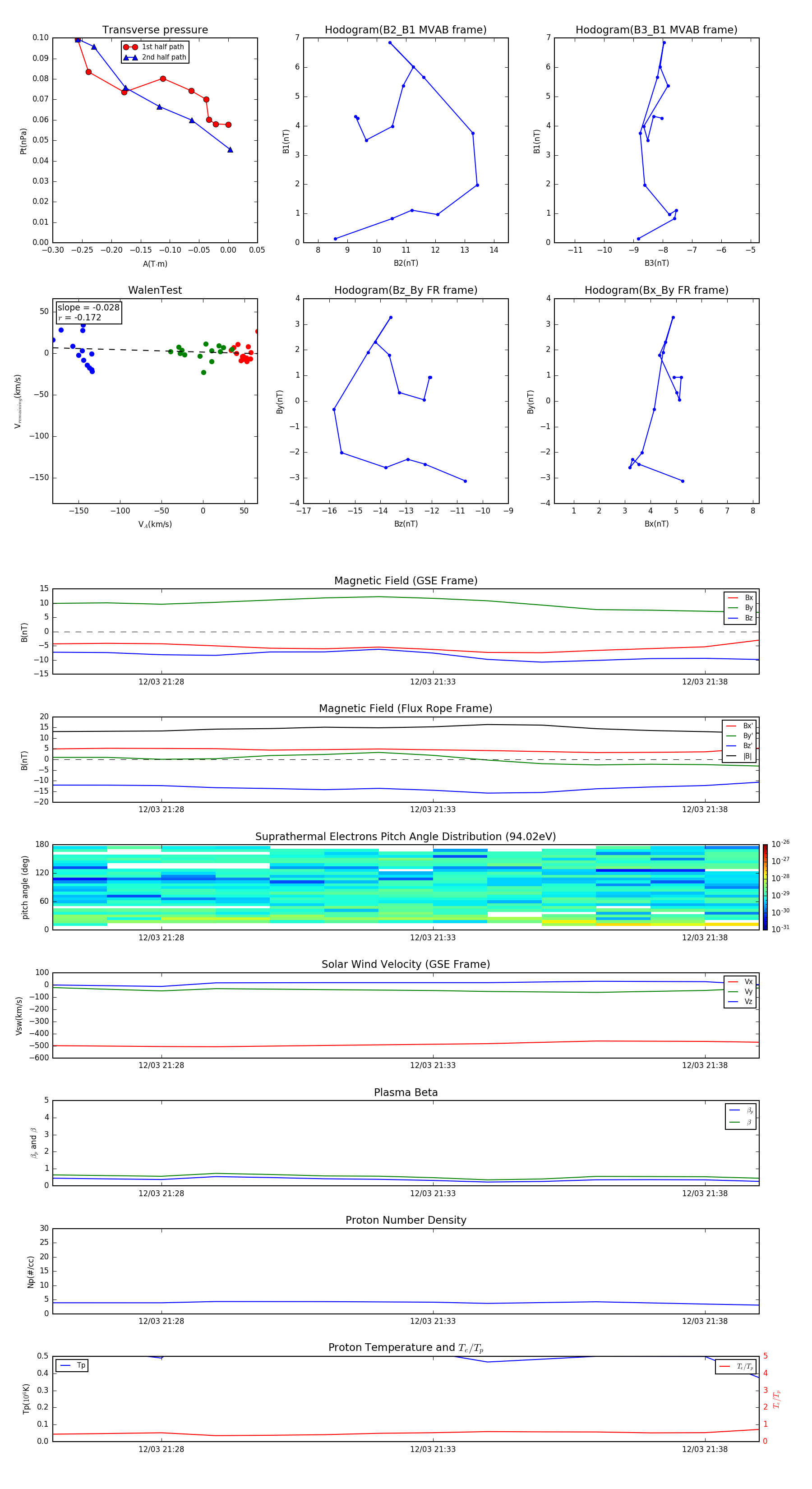812x1489 pixels.
Task: Click the red Vx line sample in the velocity legend
Action: pos(733,981)
